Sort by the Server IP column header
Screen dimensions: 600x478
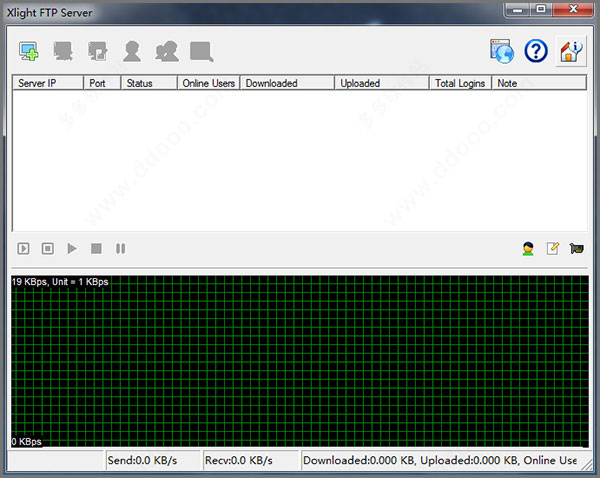tap(48, 83)
